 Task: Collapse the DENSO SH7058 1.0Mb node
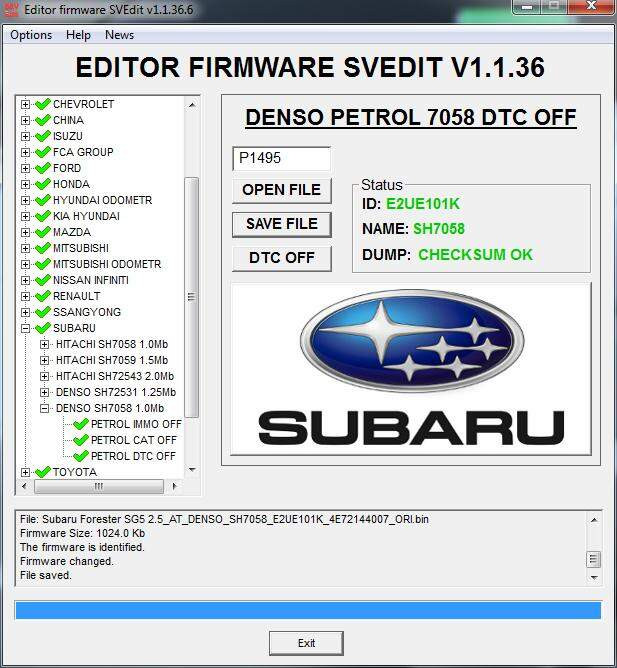point(44,409)
